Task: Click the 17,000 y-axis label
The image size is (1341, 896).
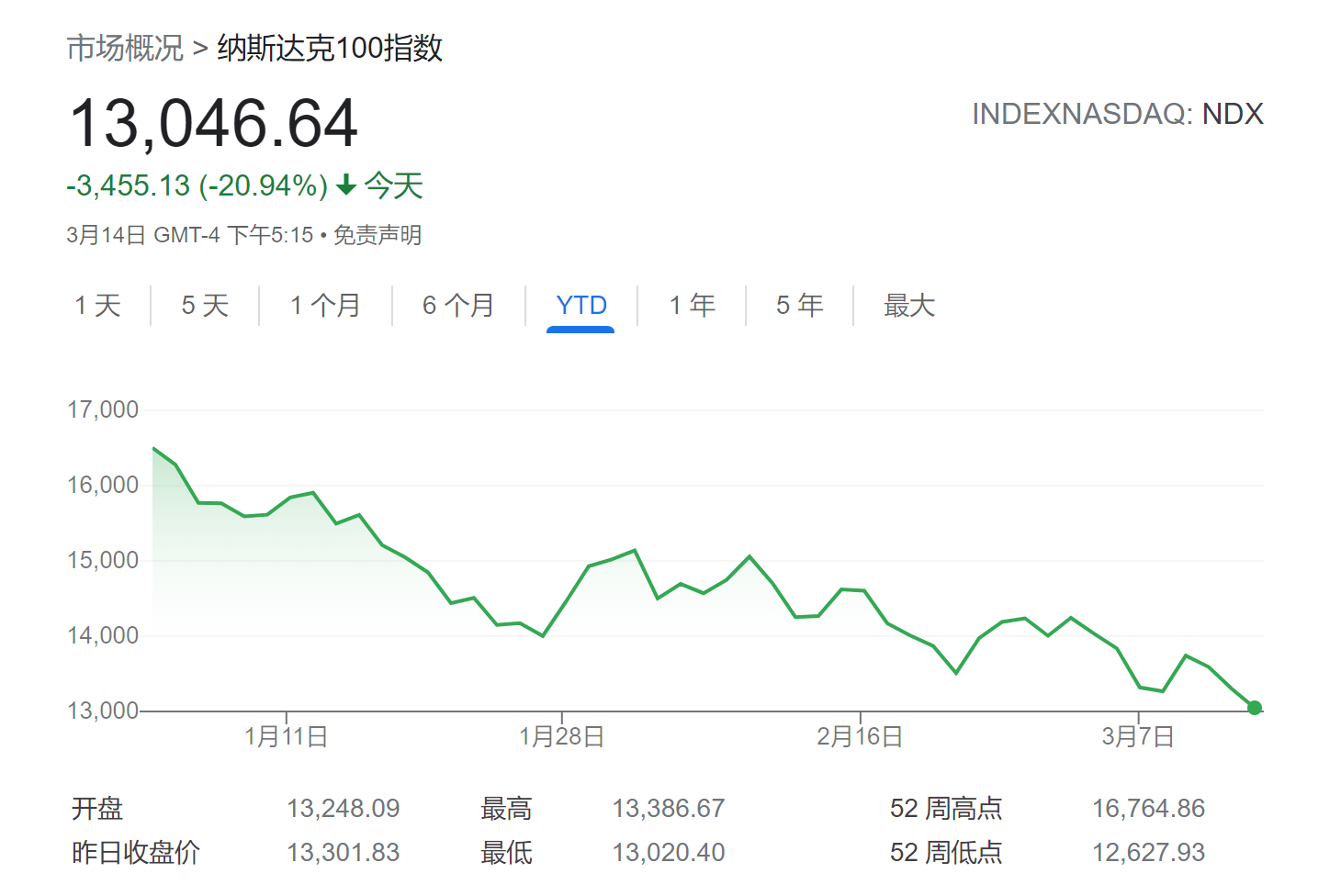Action: [103, 409]
